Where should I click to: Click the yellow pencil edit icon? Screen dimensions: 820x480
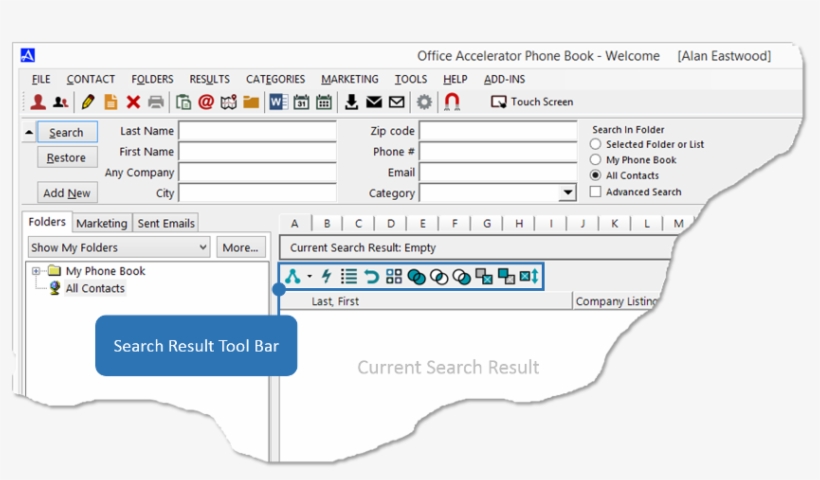point(88,102)
